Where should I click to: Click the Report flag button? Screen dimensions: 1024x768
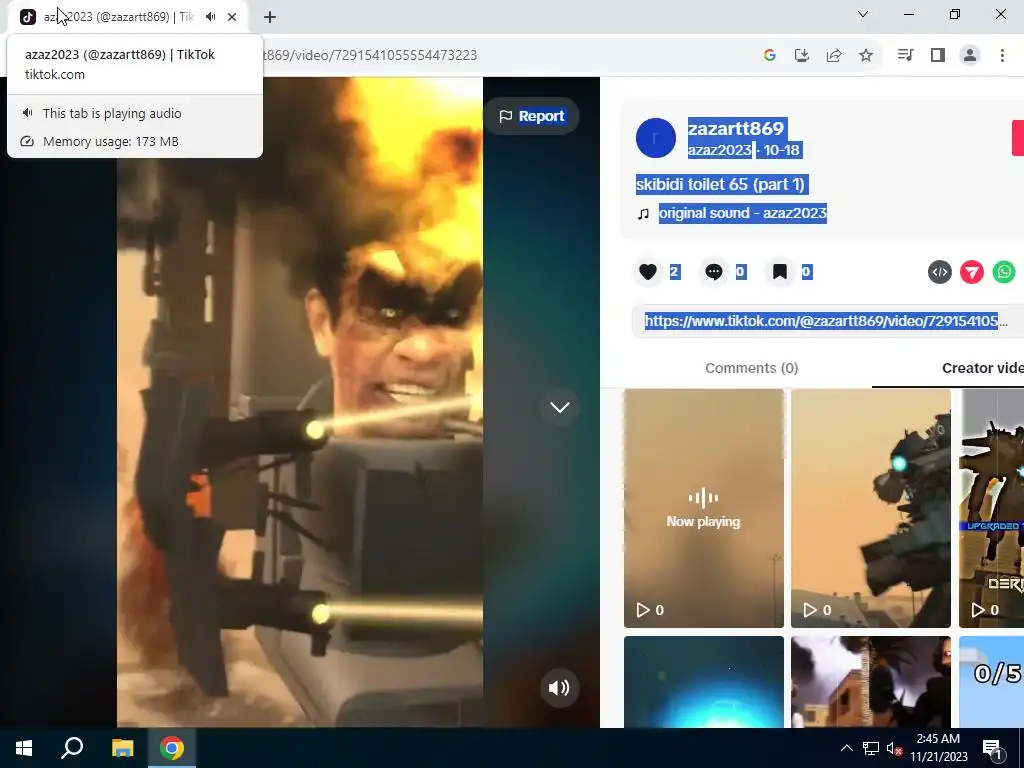point(531,116)
